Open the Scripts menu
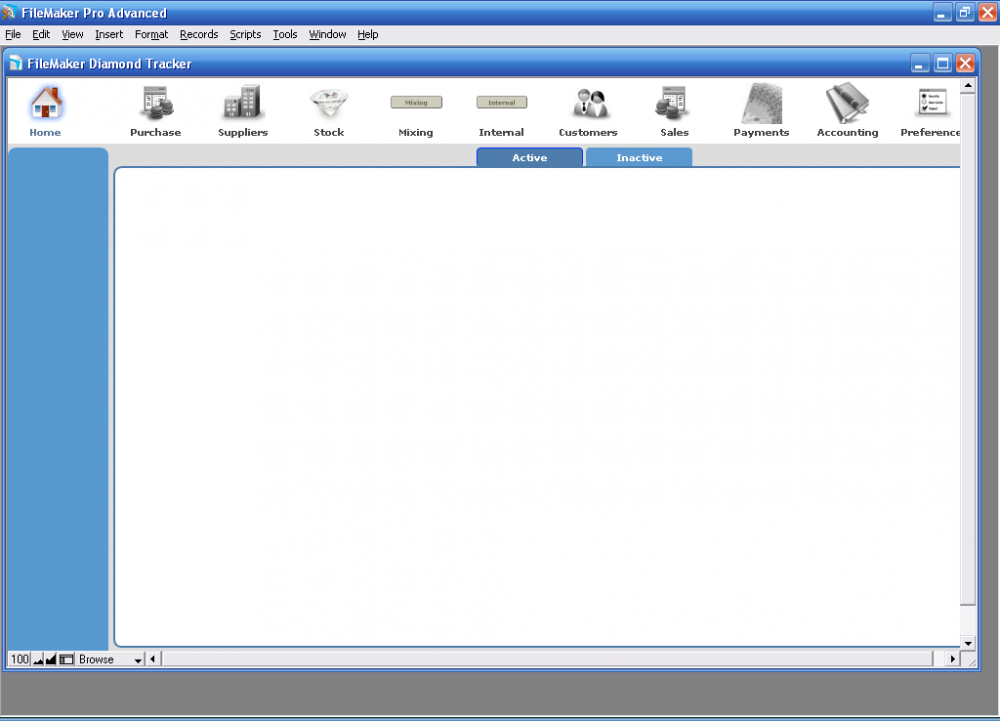The height and width of the screenshot is (721, 1000). (246, 34)
